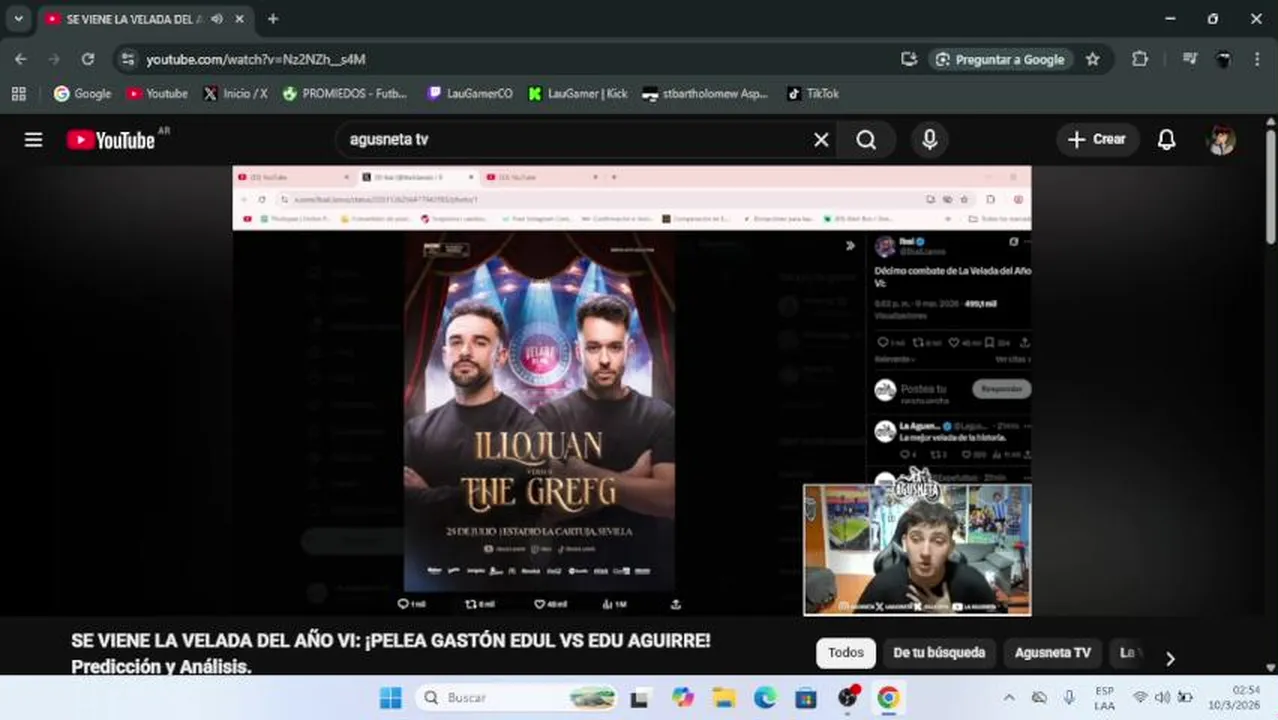Go to YouTube home via the logo

pyautogui.click(x=111, y=140)
